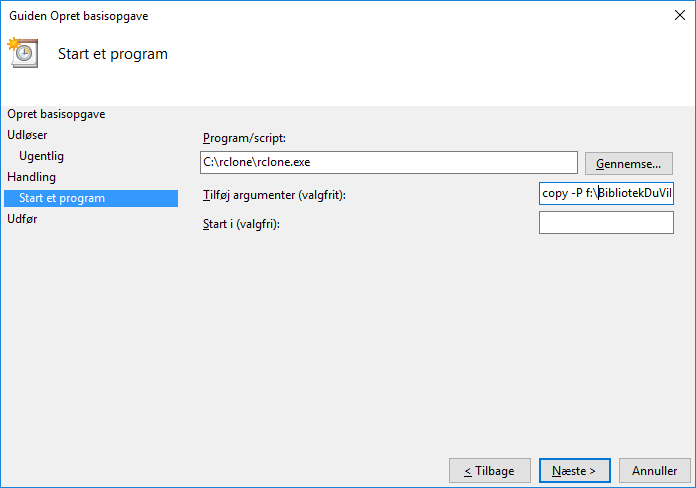Screen dimensions: 696x488
Task: Continue with the Næste button
Action: coord(575,471)
